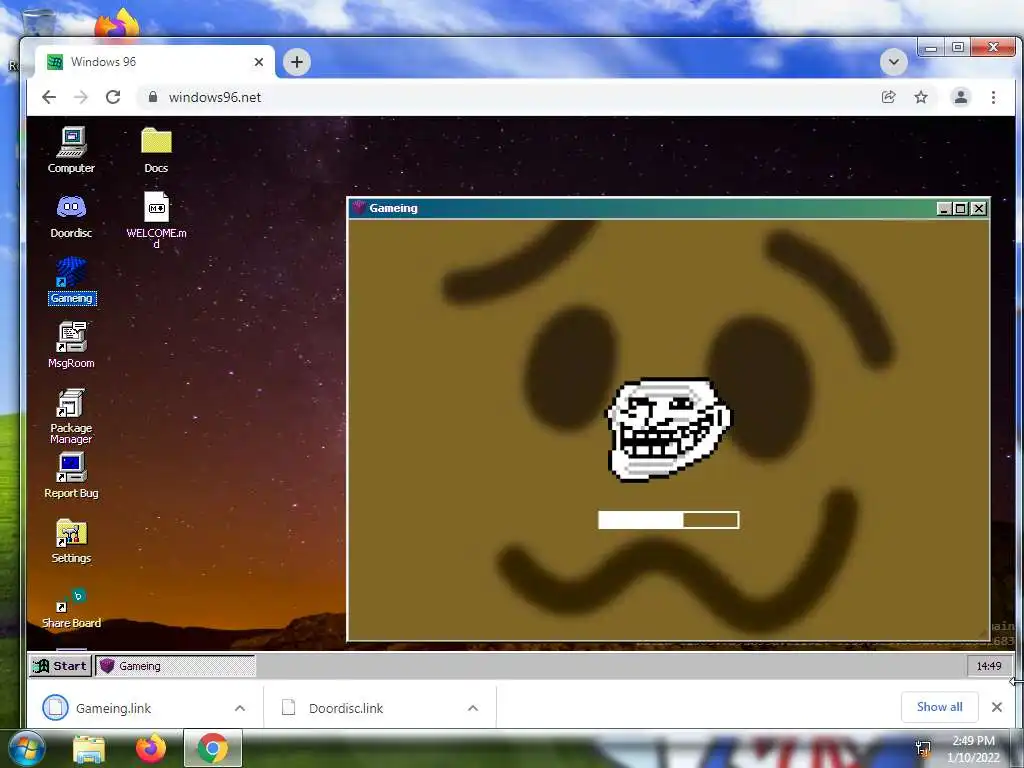This screenshot has width=1024, height=768.
Task: Select the Gameing taskbar item in Windows 96
Action: pos(175,665)
